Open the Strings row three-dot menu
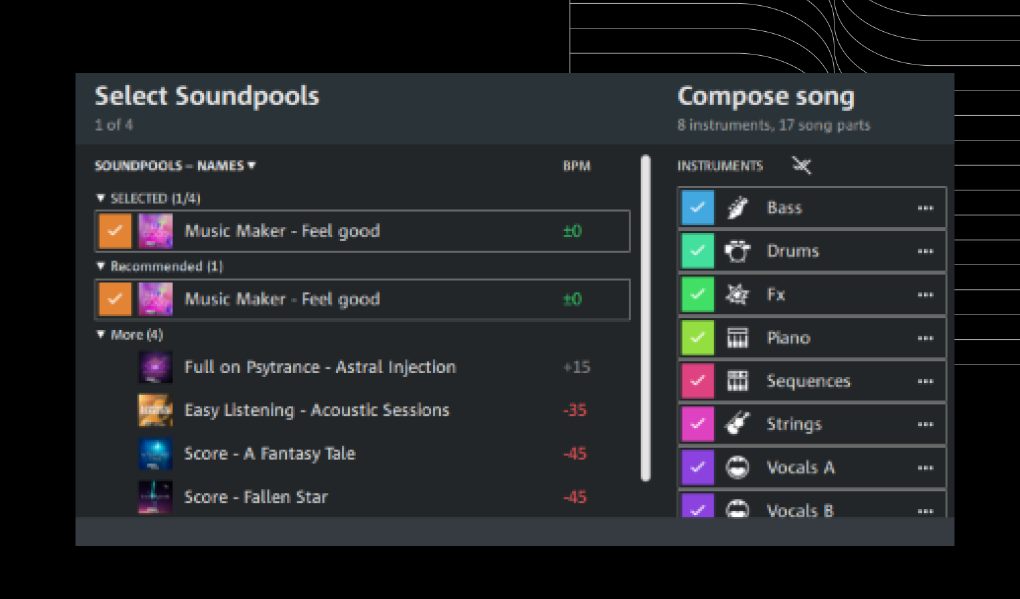The height and width of the screenshot is (599, 1020). click(x=925, y=424)
